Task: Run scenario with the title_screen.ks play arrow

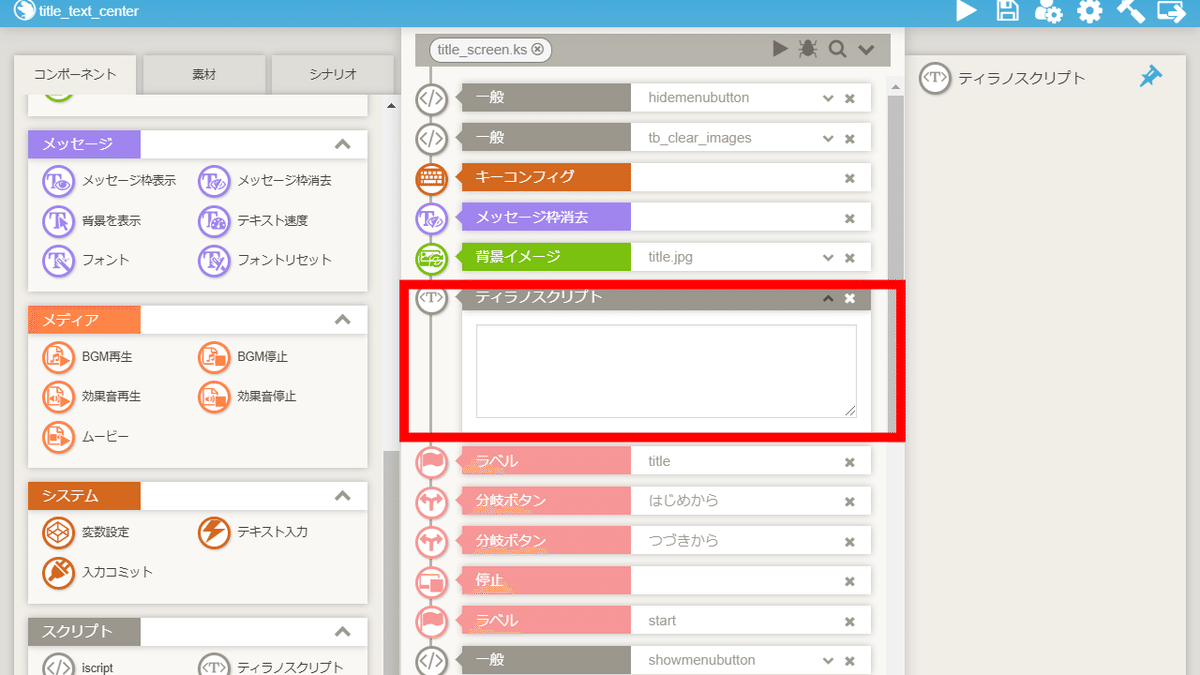Action: [780, 49]
